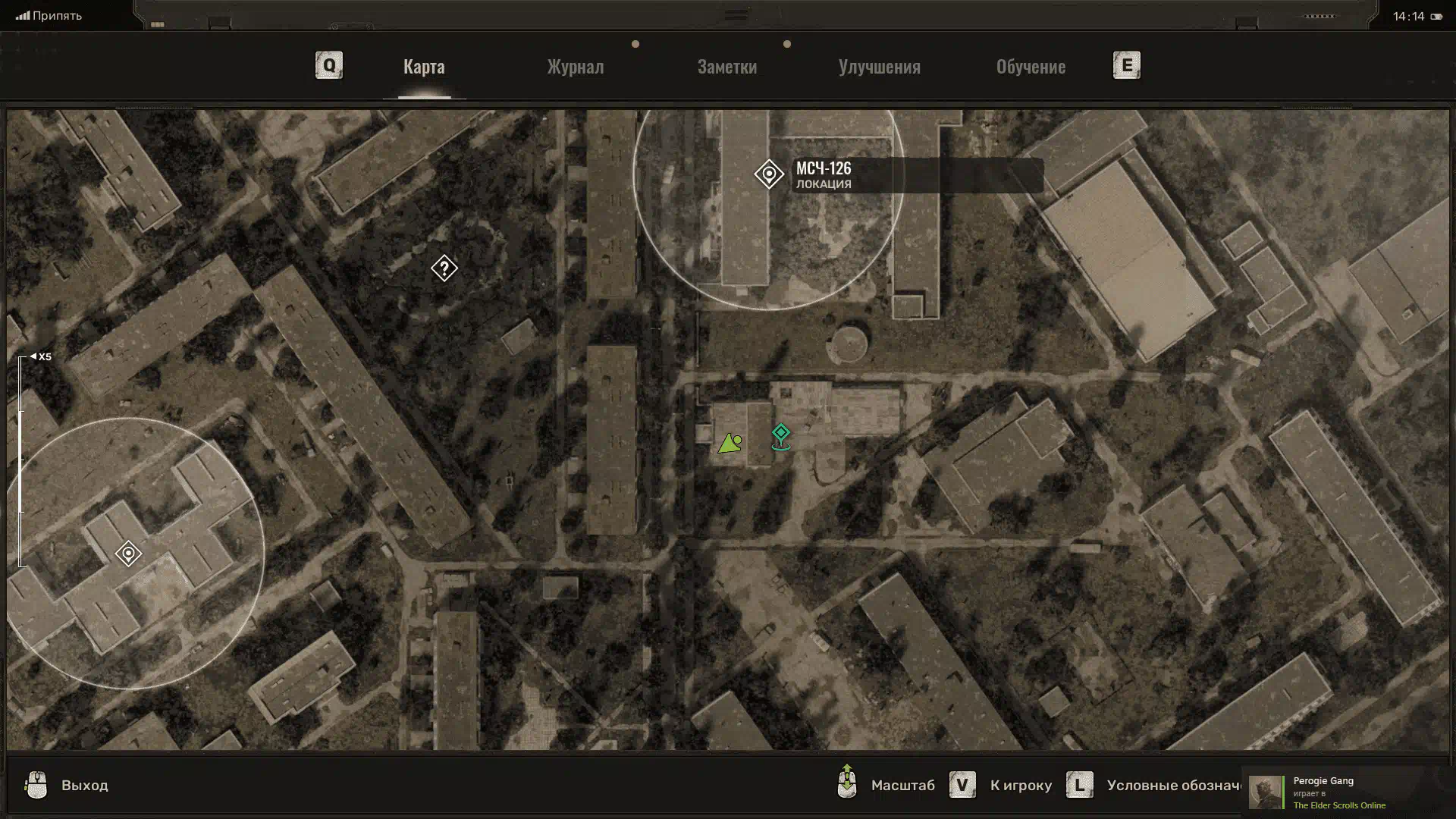The width and height of the screenshot is (1456, 819).
Task: Open the Улучшения tab
Action: 879,67
